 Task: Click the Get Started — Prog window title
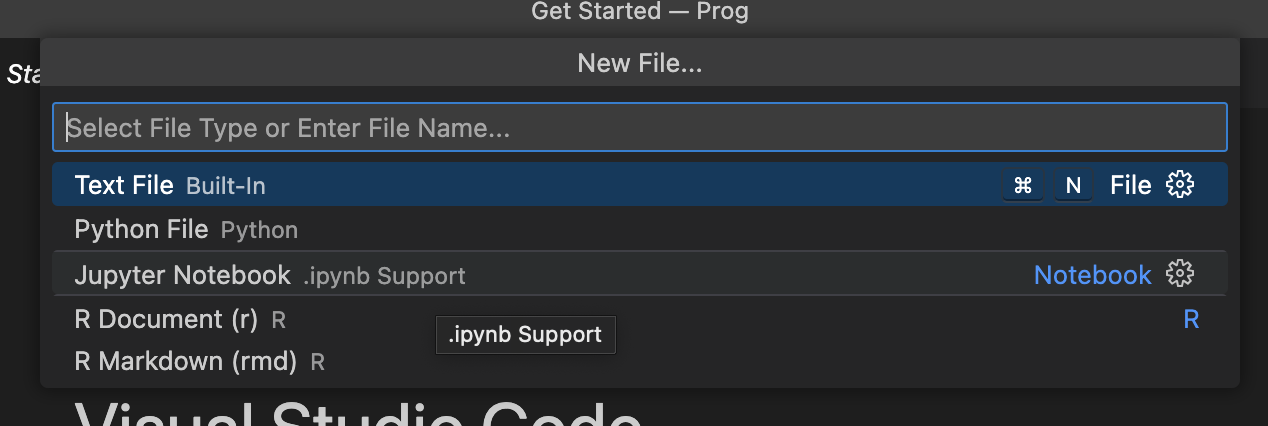click(x=639, y=12)
